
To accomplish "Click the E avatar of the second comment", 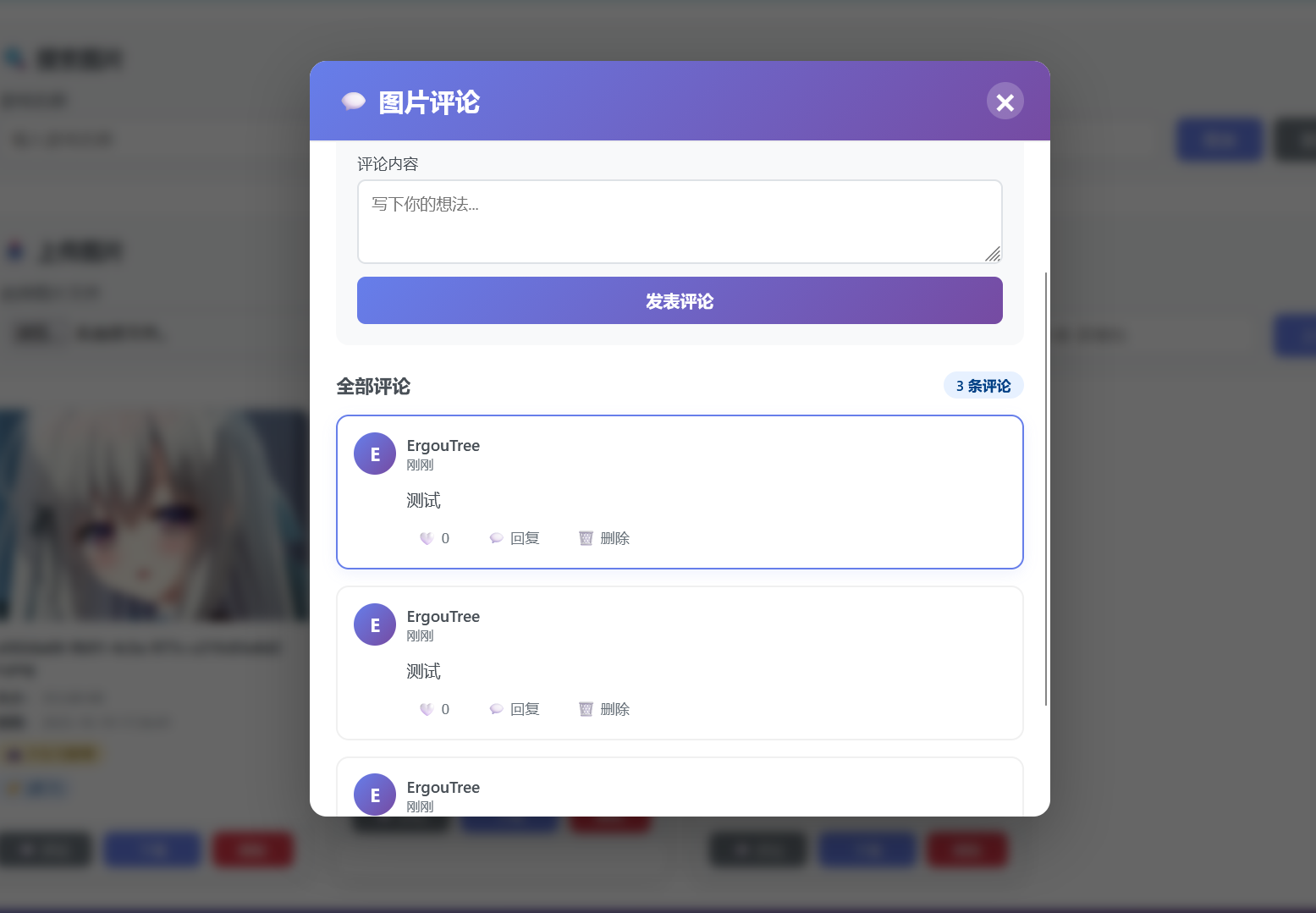I will (375, 624).
